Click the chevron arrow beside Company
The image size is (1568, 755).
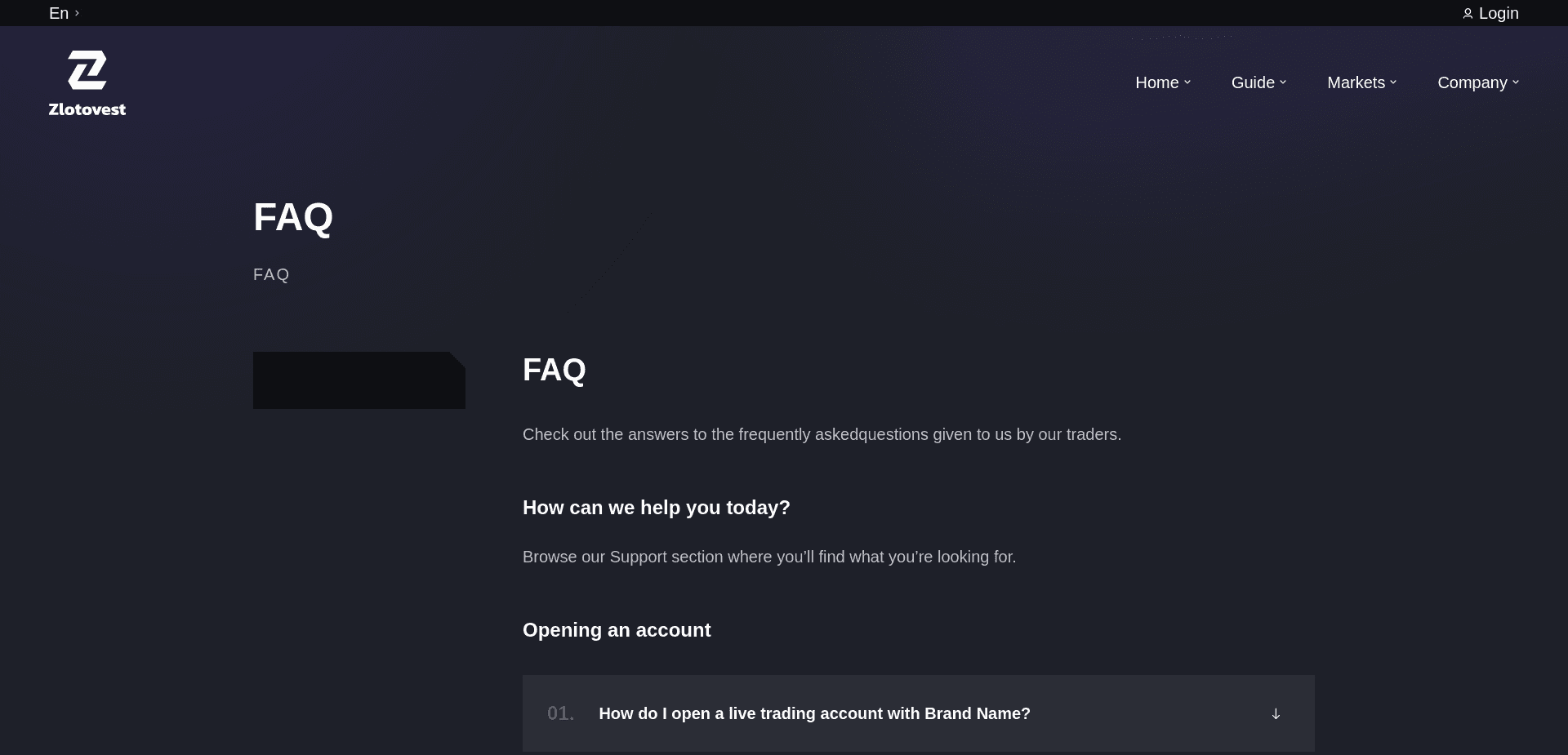1516,82
